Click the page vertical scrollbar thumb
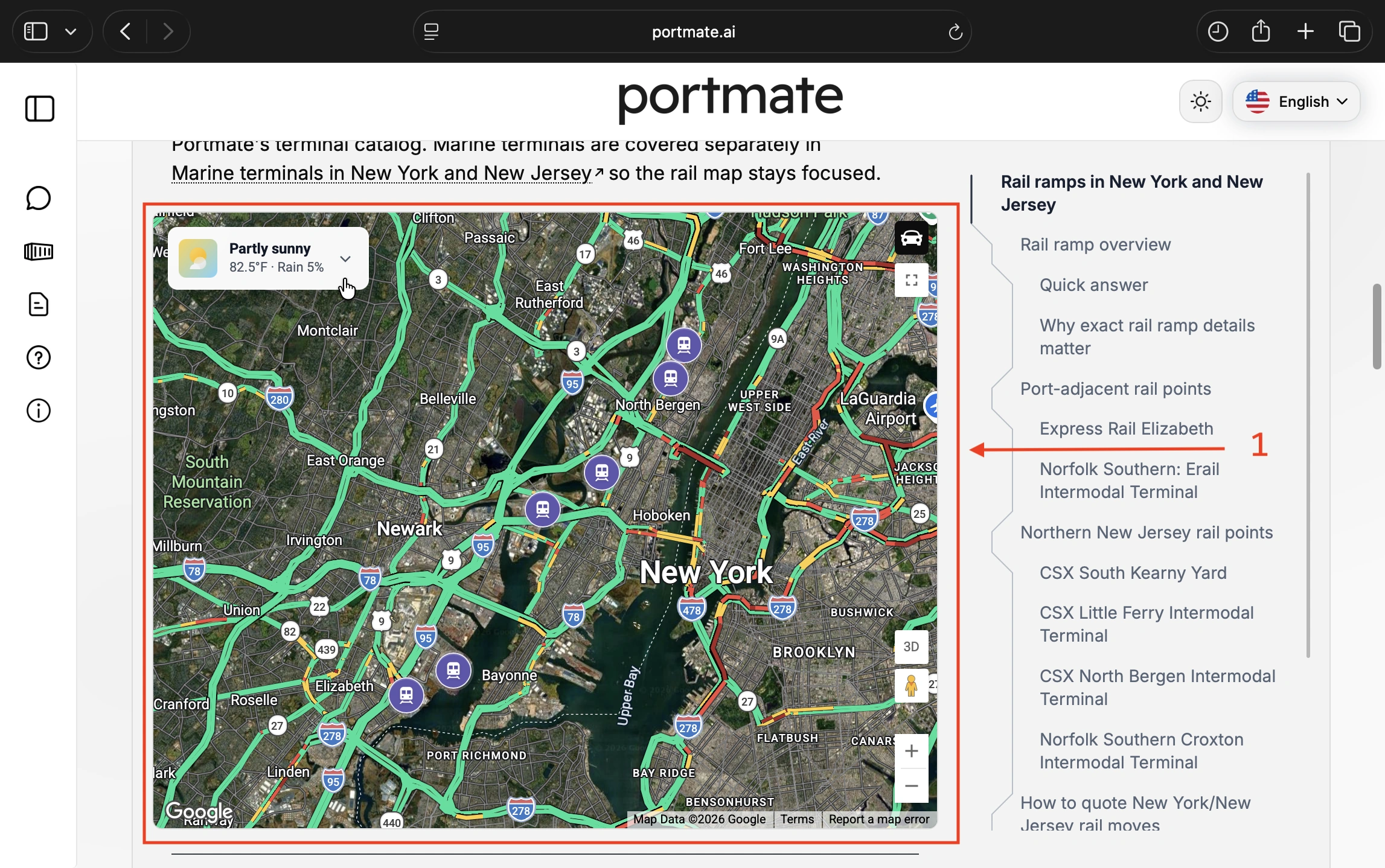Screen dimensions: 1385x868 tap(1377, 326)
